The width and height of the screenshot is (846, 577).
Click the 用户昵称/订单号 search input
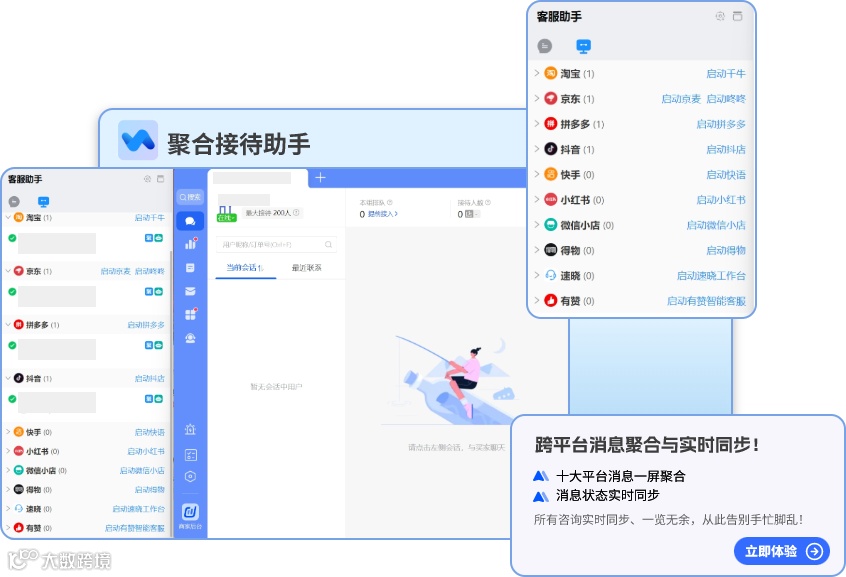[x=276, y=245]
